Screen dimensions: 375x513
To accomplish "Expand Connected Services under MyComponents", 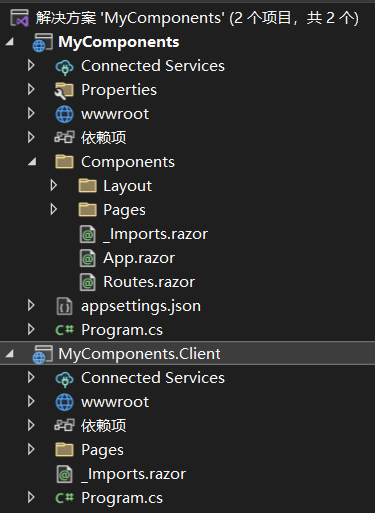I will point(31,65).
